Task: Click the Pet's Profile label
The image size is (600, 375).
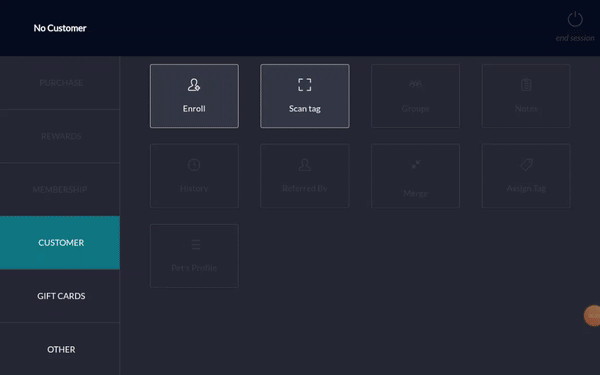Action: tap(194, 268)
